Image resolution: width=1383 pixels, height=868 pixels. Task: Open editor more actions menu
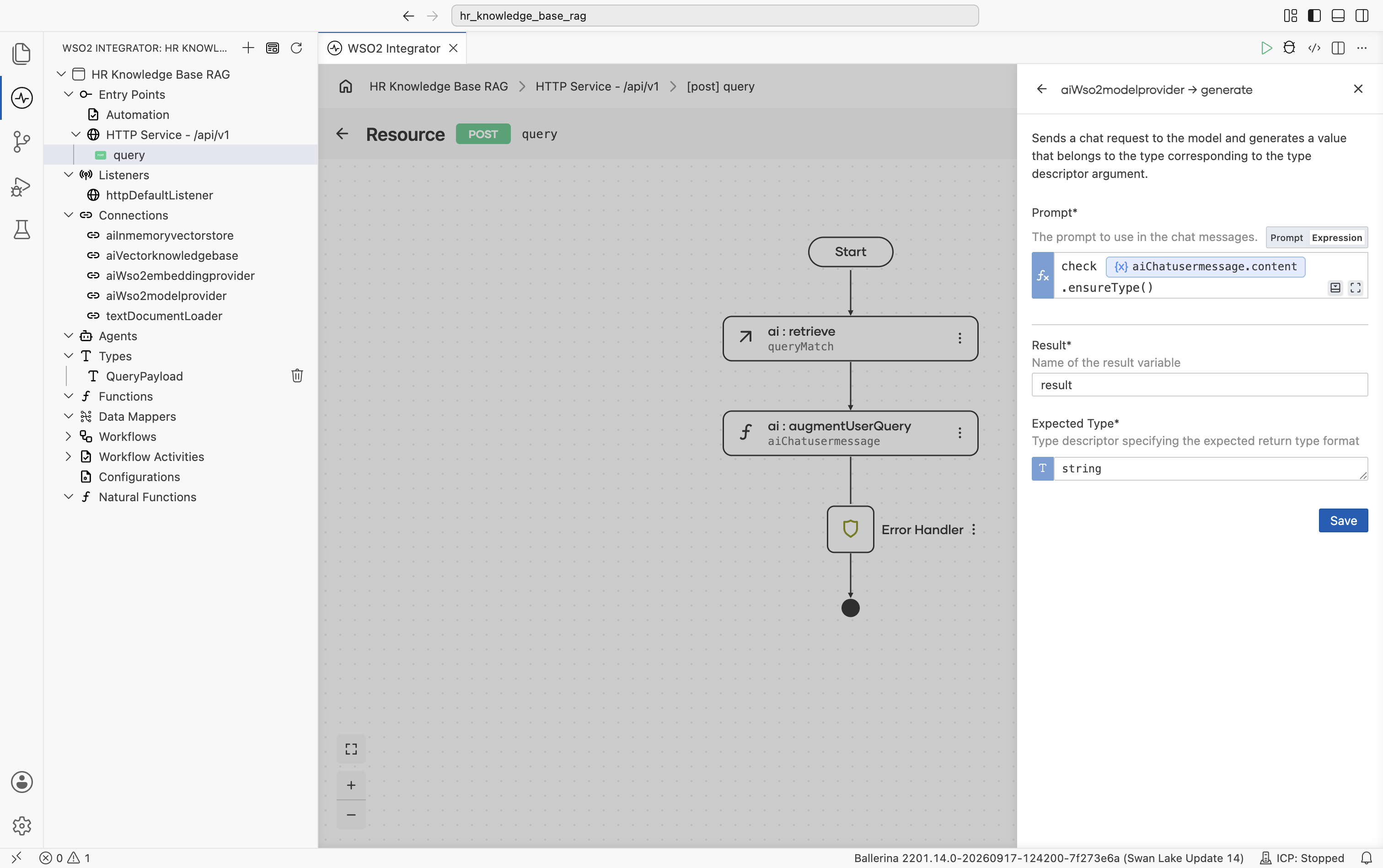(1362, 48)
